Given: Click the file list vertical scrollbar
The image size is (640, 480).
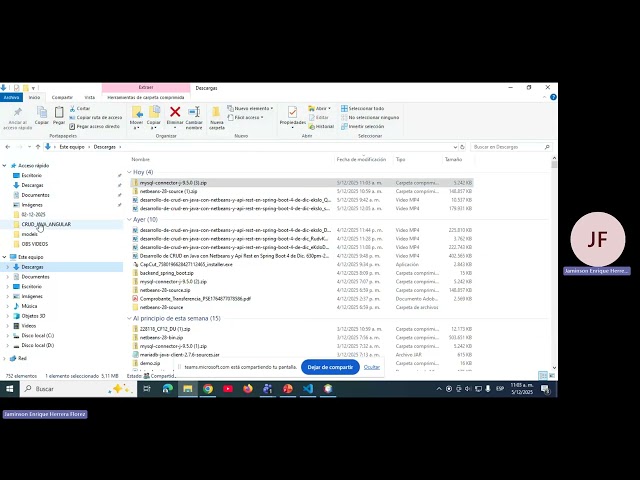Looking at the screenshot, I should click(554, 263).
